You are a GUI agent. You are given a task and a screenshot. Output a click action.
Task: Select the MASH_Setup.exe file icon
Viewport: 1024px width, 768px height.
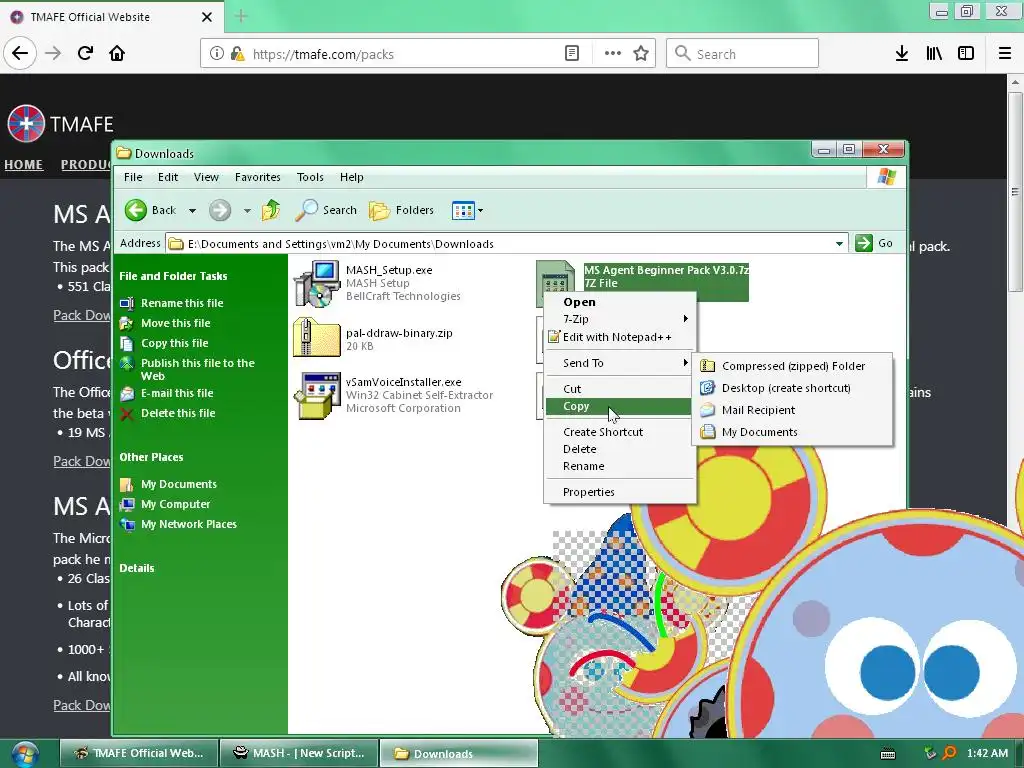(x=317, y=283)
